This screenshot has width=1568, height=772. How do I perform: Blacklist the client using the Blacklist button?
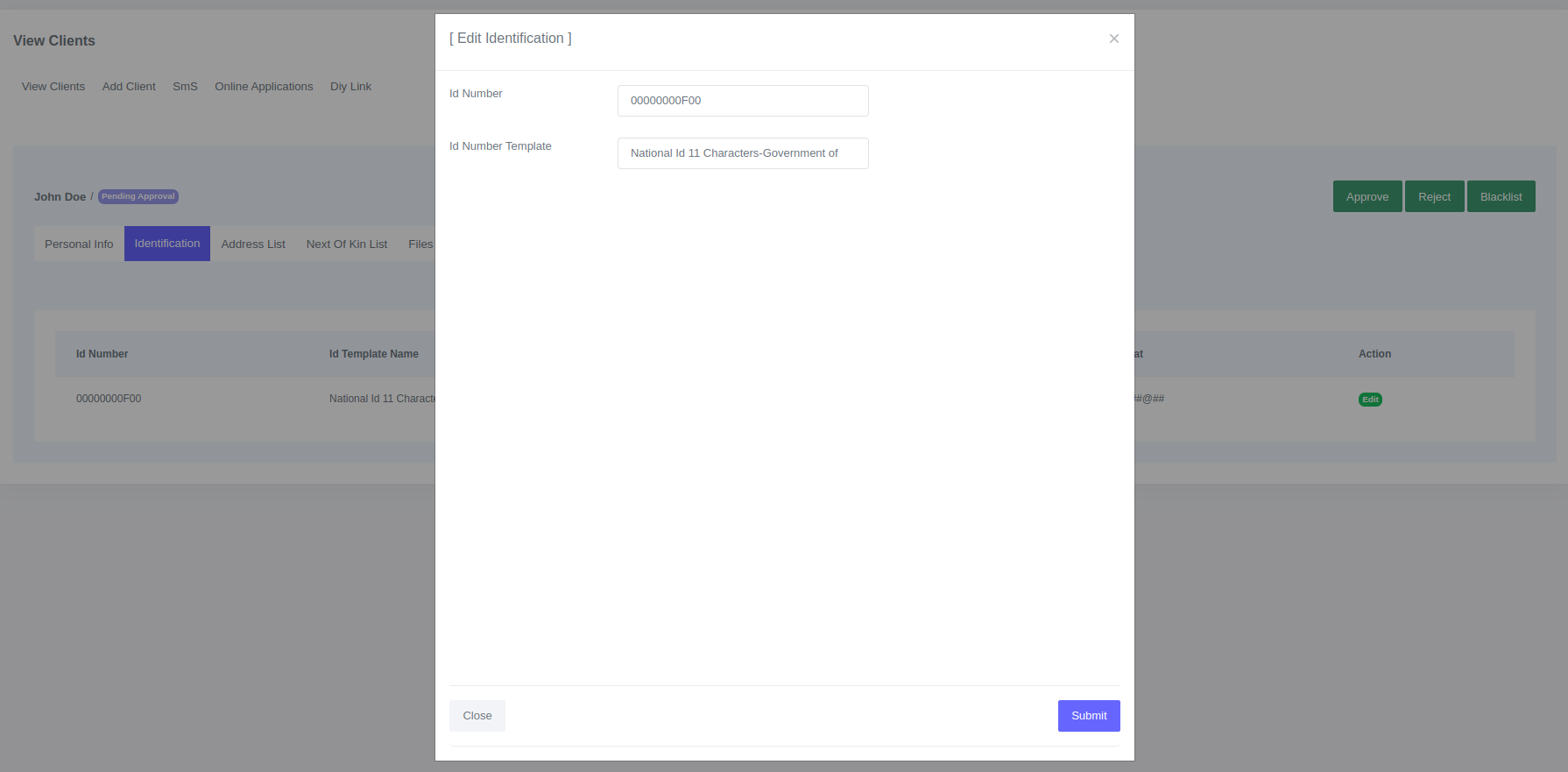pyautogui.click(x=1501, y=197)
